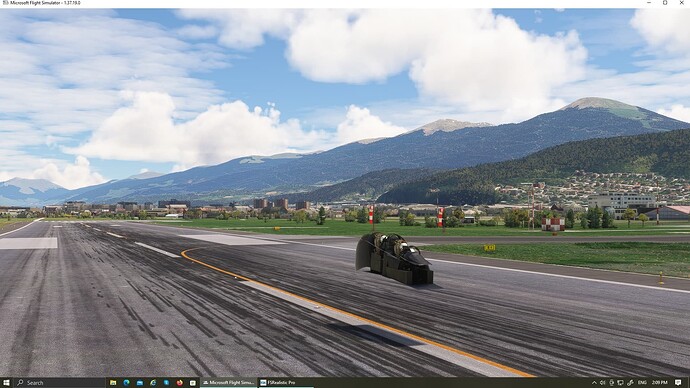Viewport: 690px width, 388px height.
Task: Open the Mail app in the taskbar
Action: coord(140,383)
